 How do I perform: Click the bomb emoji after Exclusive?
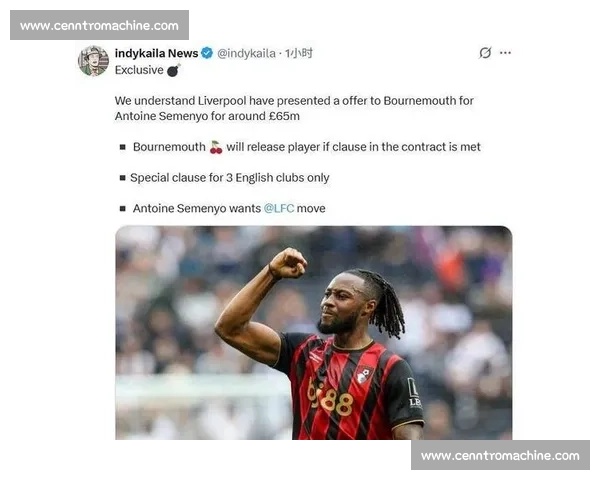coord(173,70)
